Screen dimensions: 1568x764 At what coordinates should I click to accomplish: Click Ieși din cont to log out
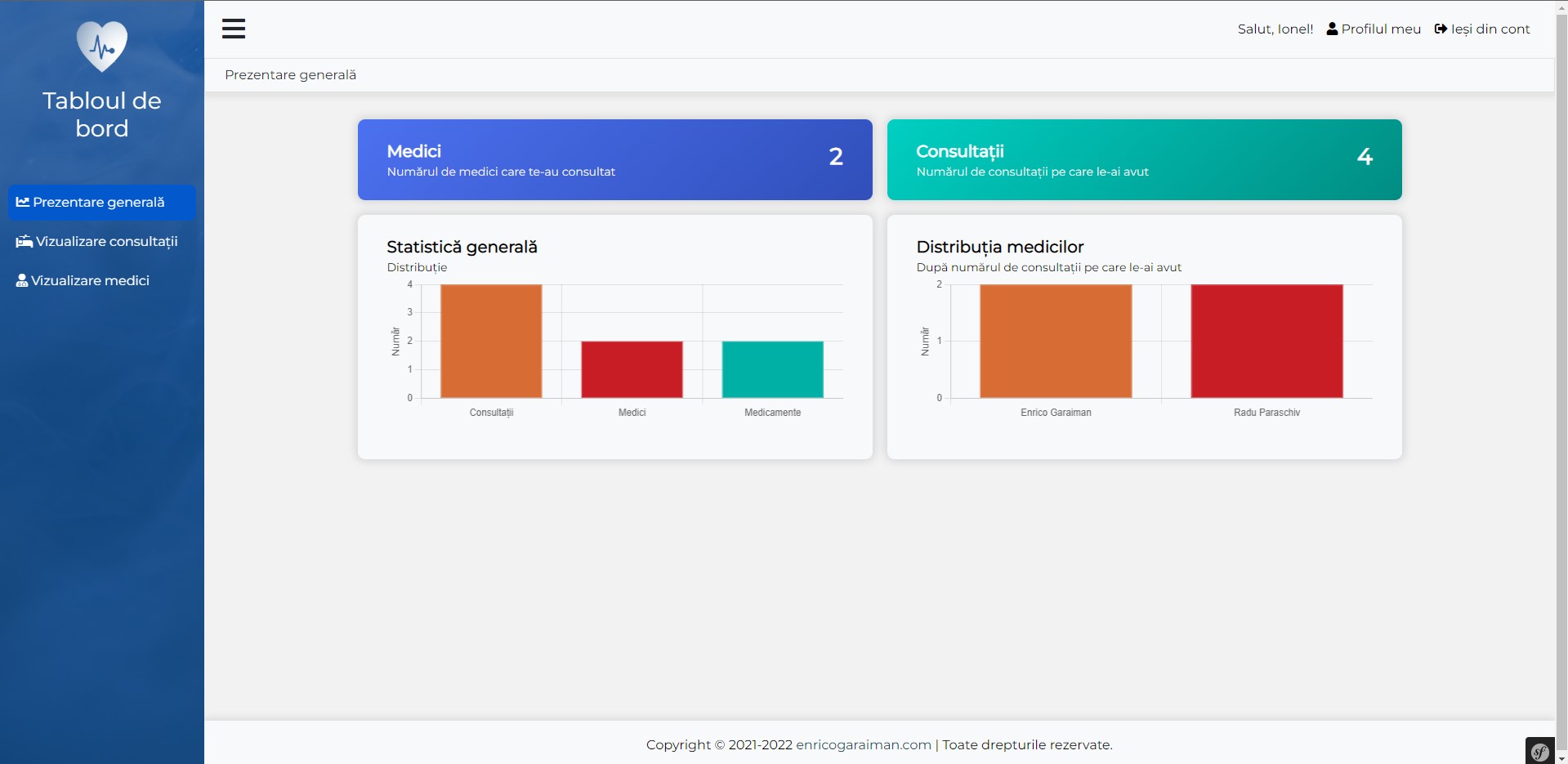(x=1490, y=29)
